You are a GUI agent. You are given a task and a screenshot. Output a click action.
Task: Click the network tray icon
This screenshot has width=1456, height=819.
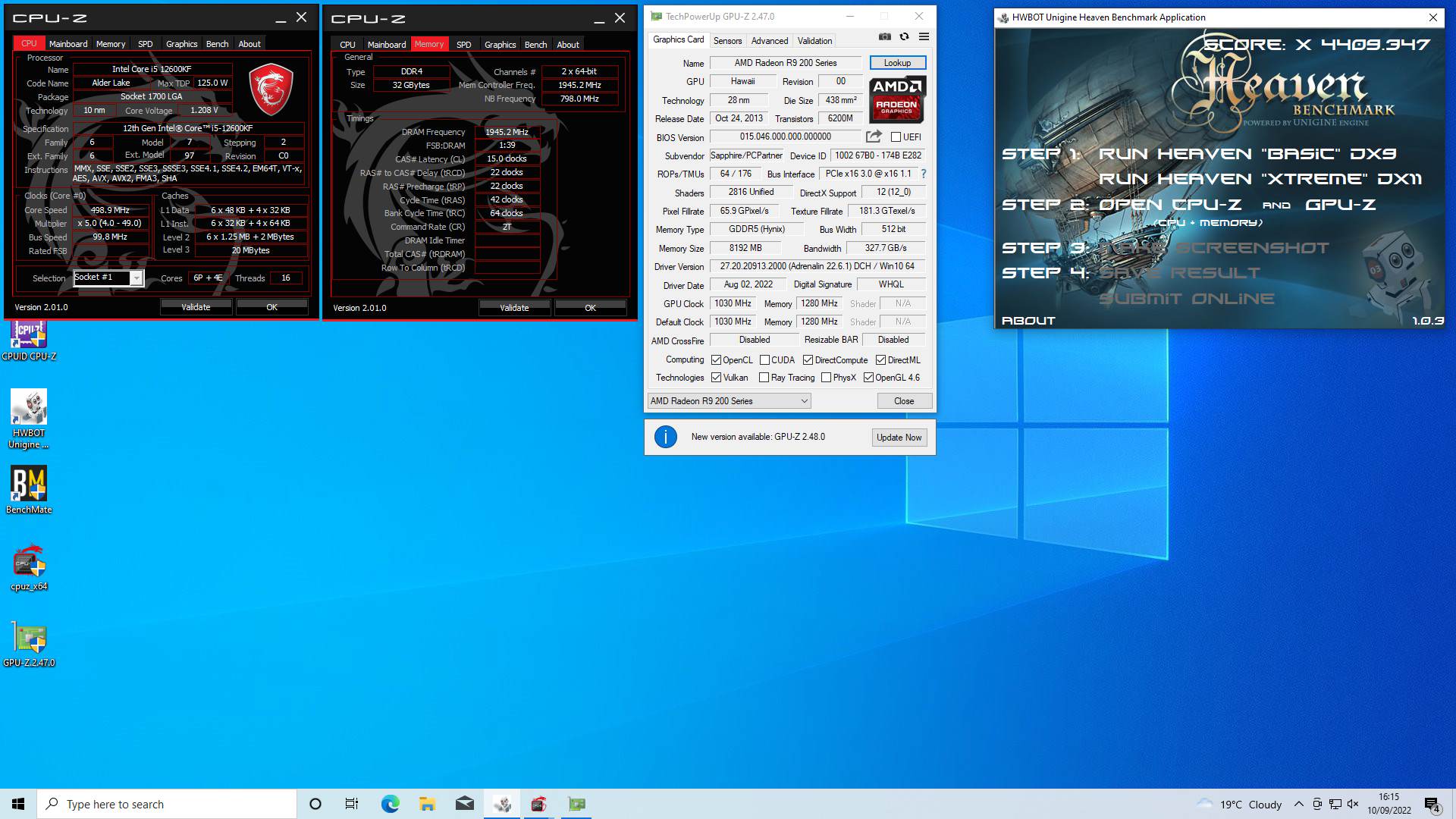(1335, 804)
